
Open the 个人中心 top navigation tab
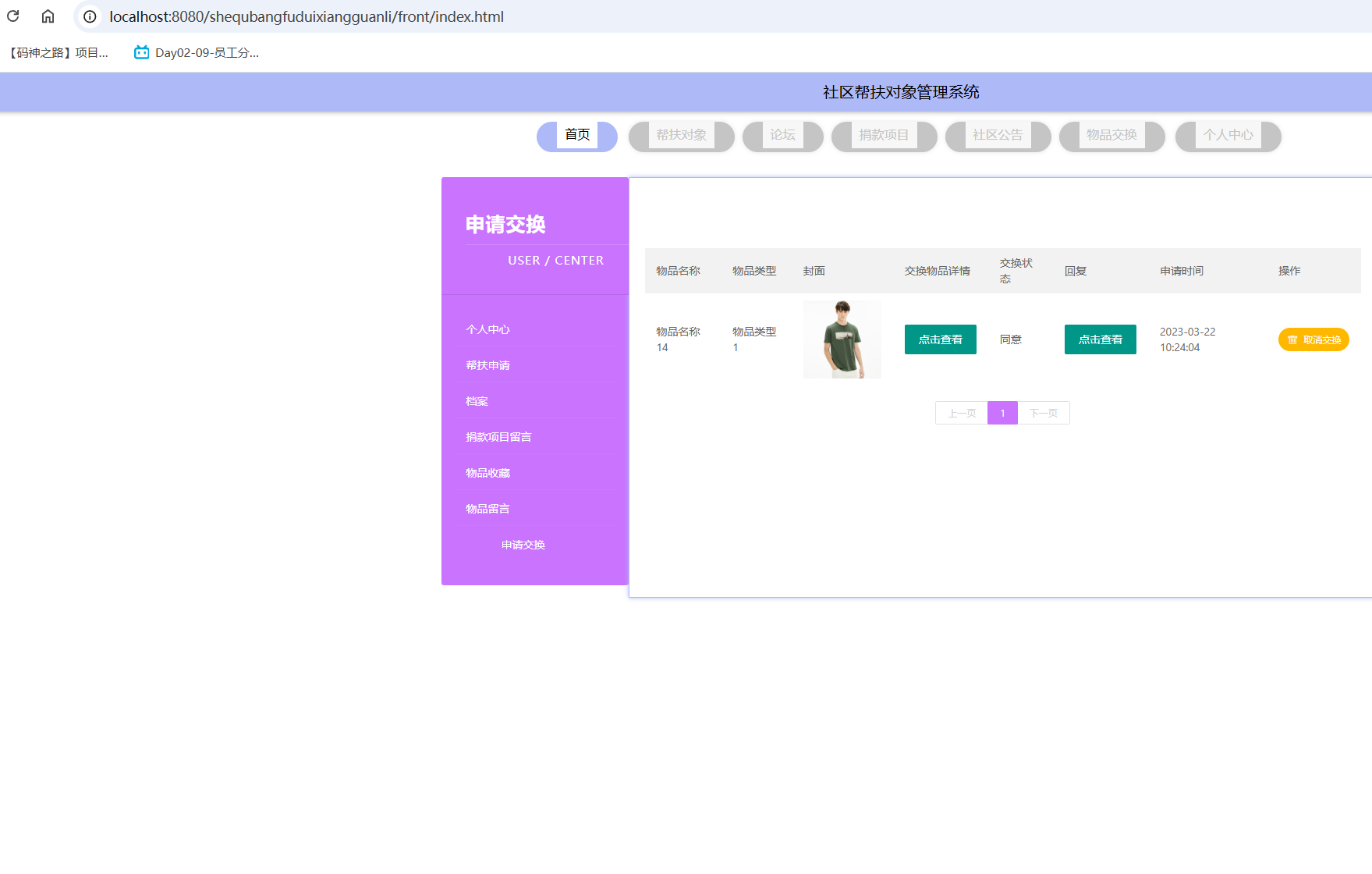coord(1228,135)
